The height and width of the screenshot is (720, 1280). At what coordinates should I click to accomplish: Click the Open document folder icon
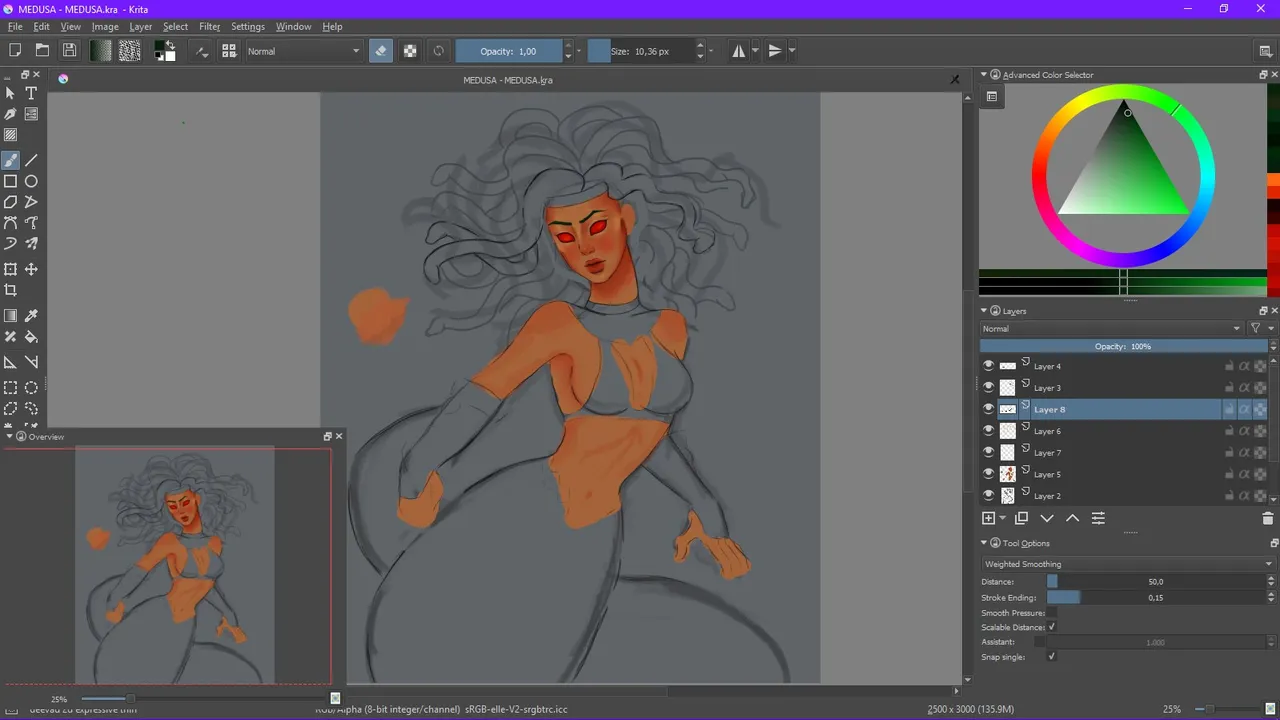pos(42,50)
